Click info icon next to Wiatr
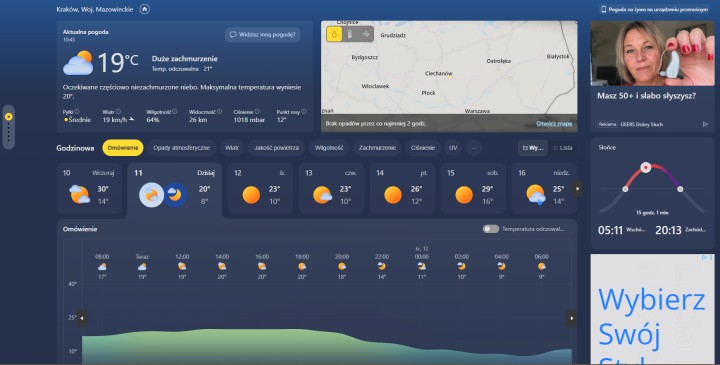 click(118, 112)
